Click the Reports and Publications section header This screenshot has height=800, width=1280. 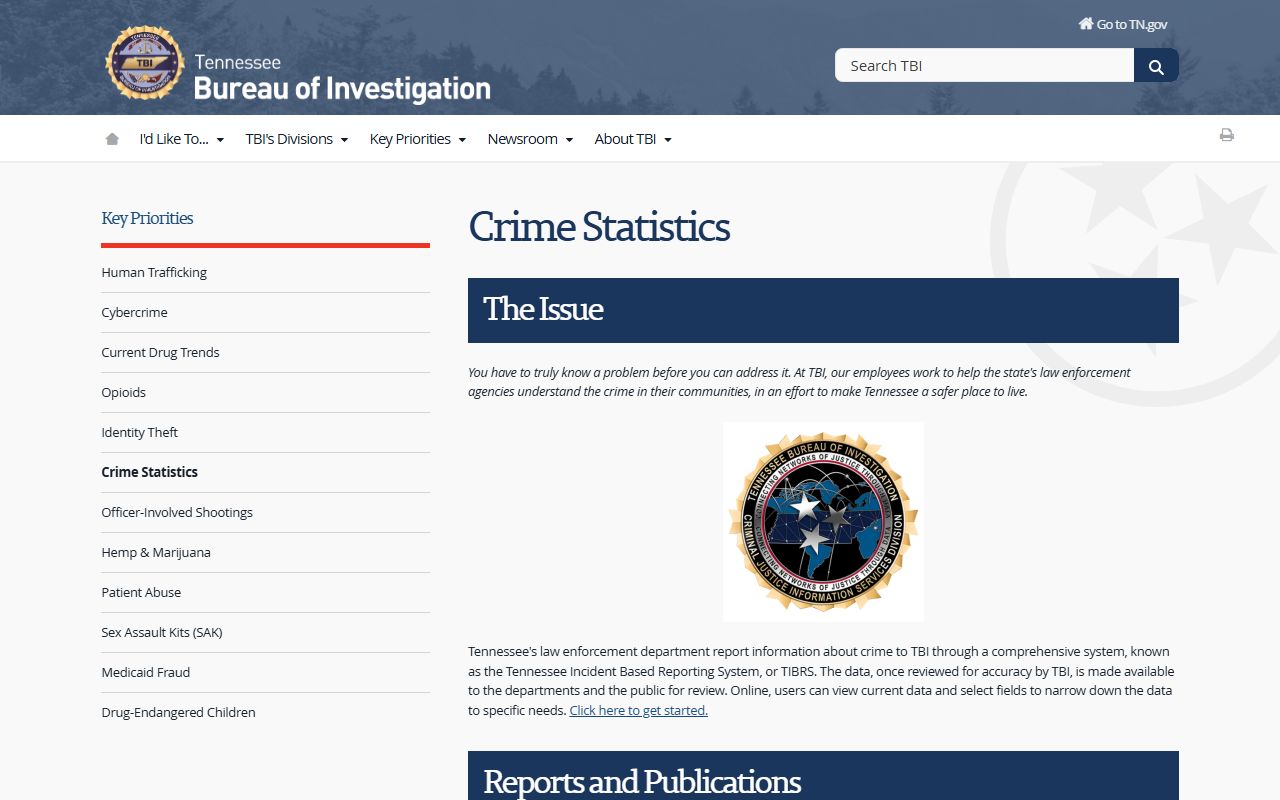823,776
